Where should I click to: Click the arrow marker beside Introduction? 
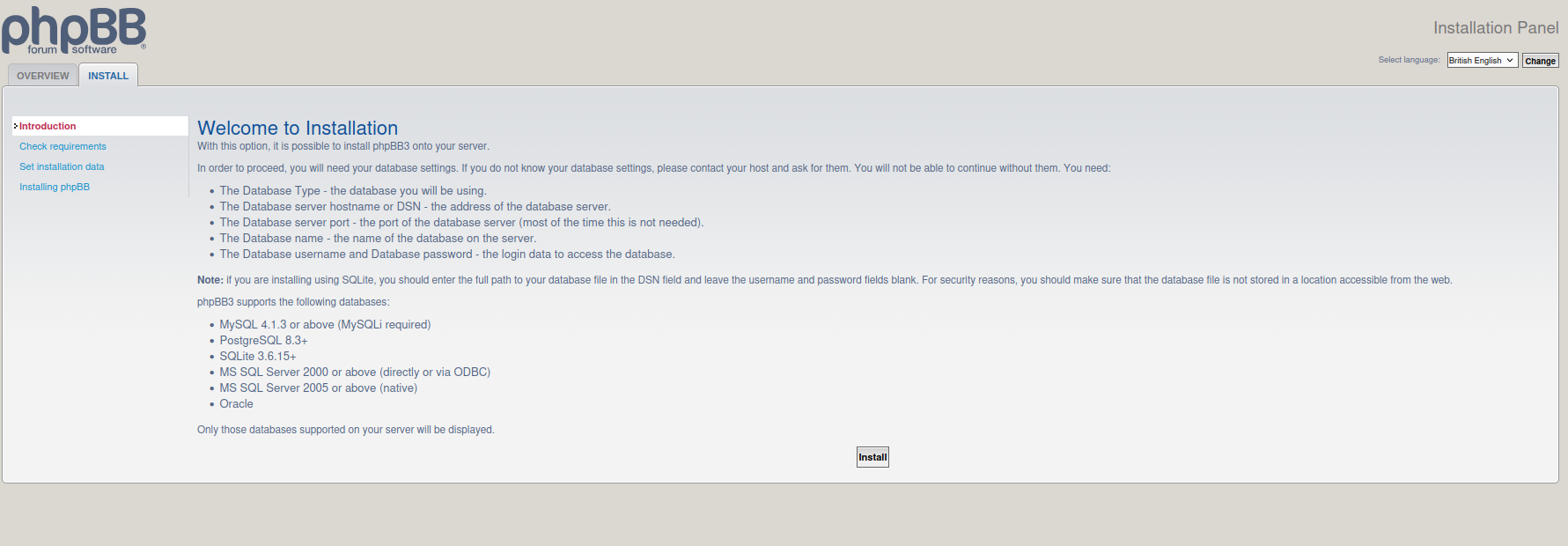(16, 126)
